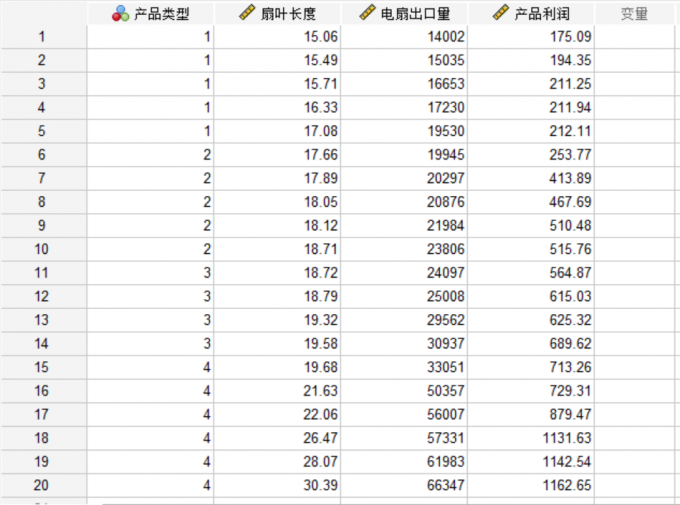Image resolution: width=680 pixels, height=505 pixels.
Task: Click the cell with value 16653
Action: click(x=405, y=84)
